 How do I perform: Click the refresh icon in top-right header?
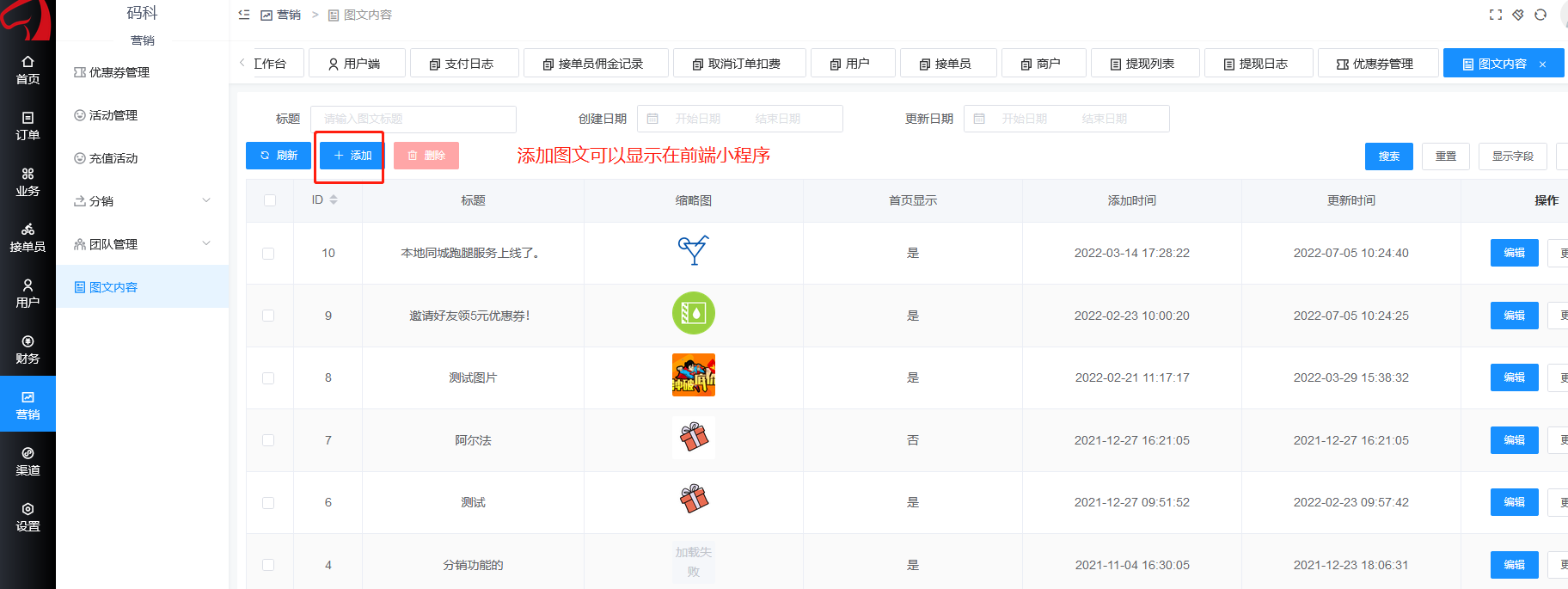click(1540, 15)
